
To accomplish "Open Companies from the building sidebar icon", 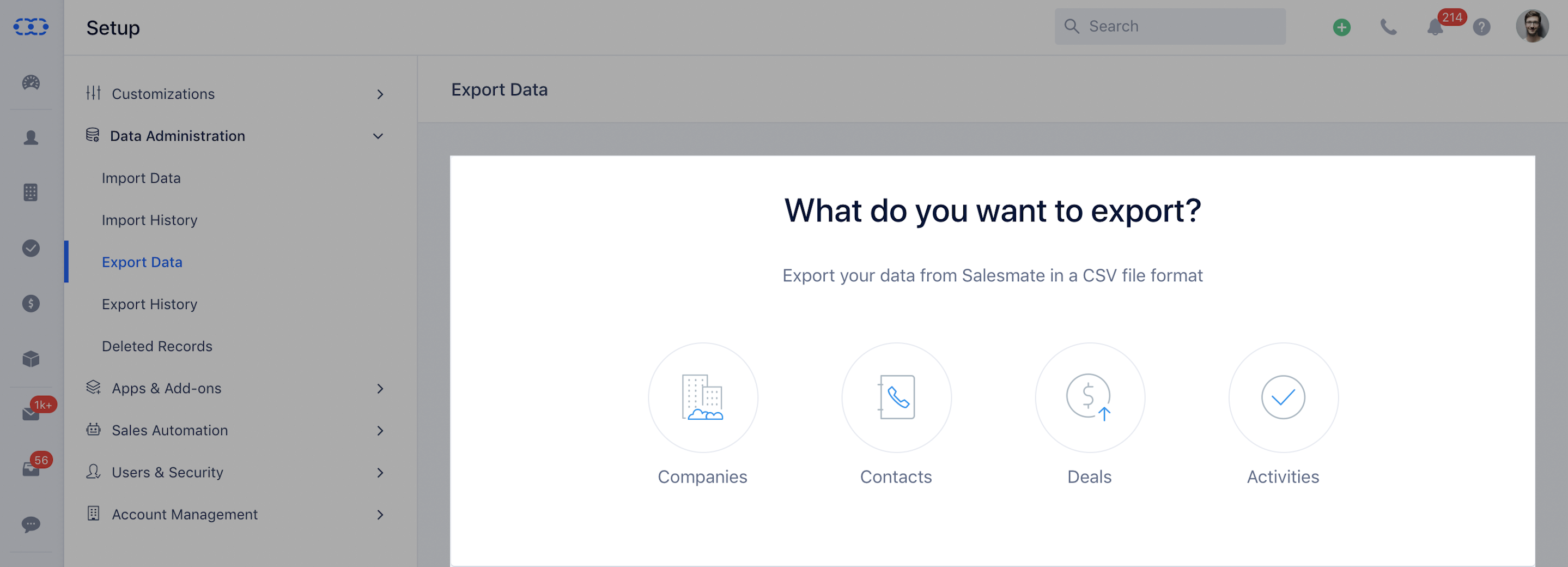I will pyautogui.click(x=31, y=192).
